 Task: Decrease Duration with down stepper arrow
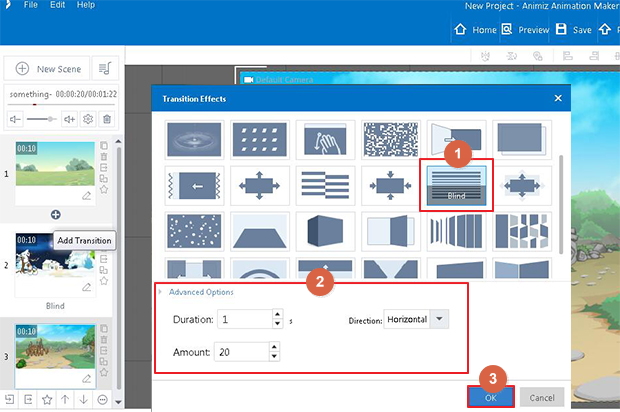(278, 323)
